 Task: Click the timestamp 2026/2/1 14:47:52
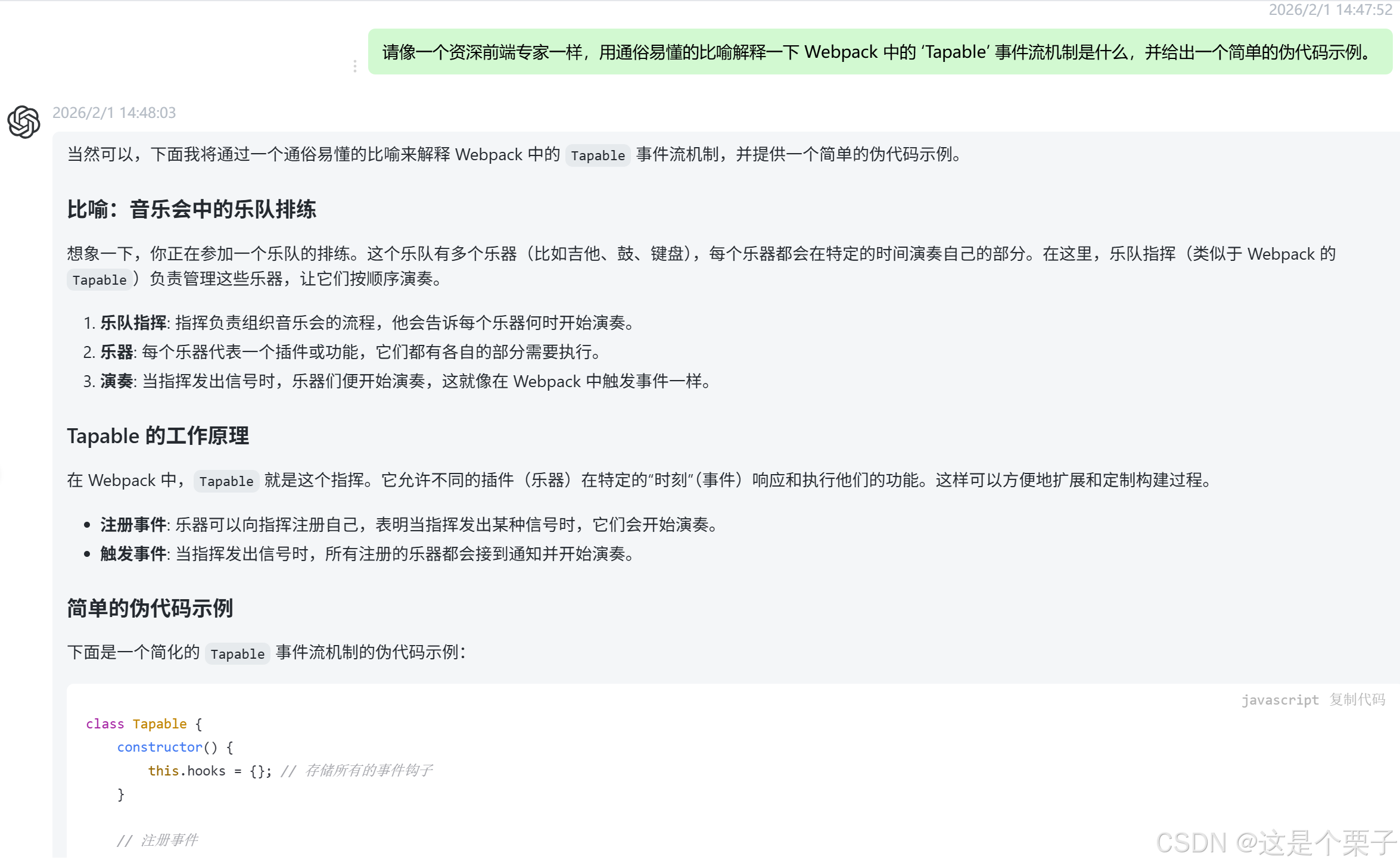(x=1330, y=10)
